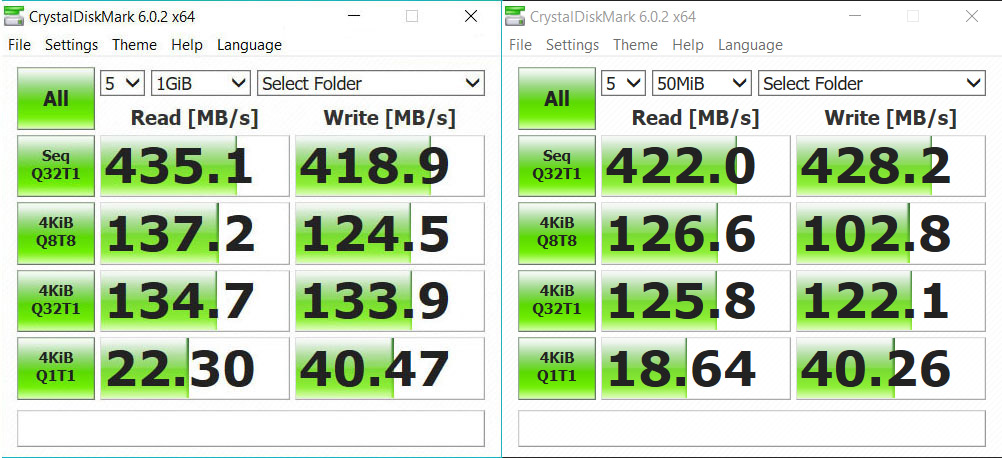Click the 40.47 write value
This screenshot has height=458, width=1002.
(x=390, y=367)
